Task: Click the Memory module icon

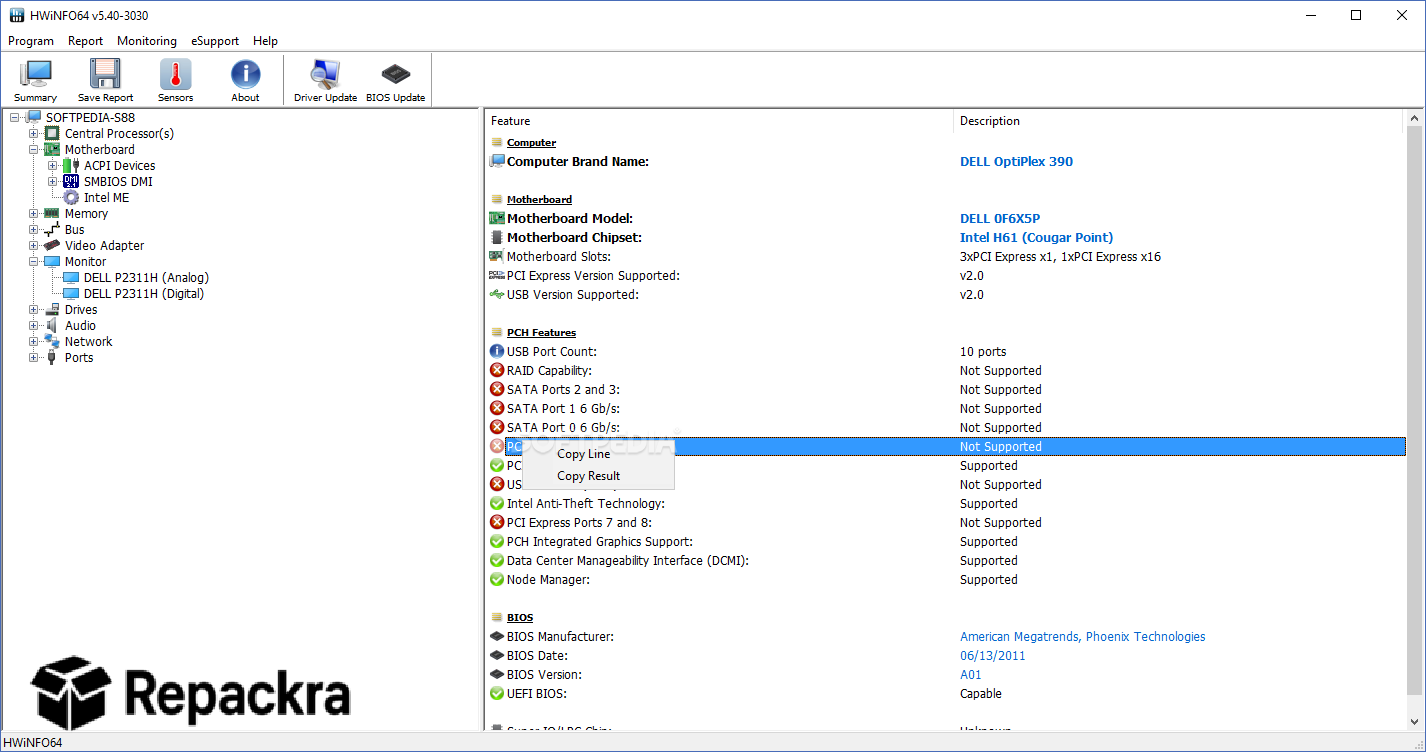Action: [53, 214]
